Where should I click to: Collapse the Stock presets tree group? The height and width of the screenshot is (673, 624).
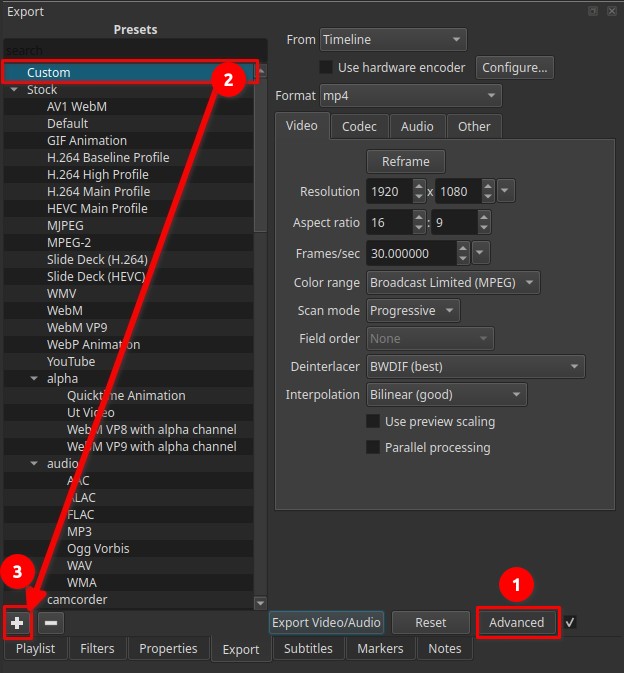point(14,90)
